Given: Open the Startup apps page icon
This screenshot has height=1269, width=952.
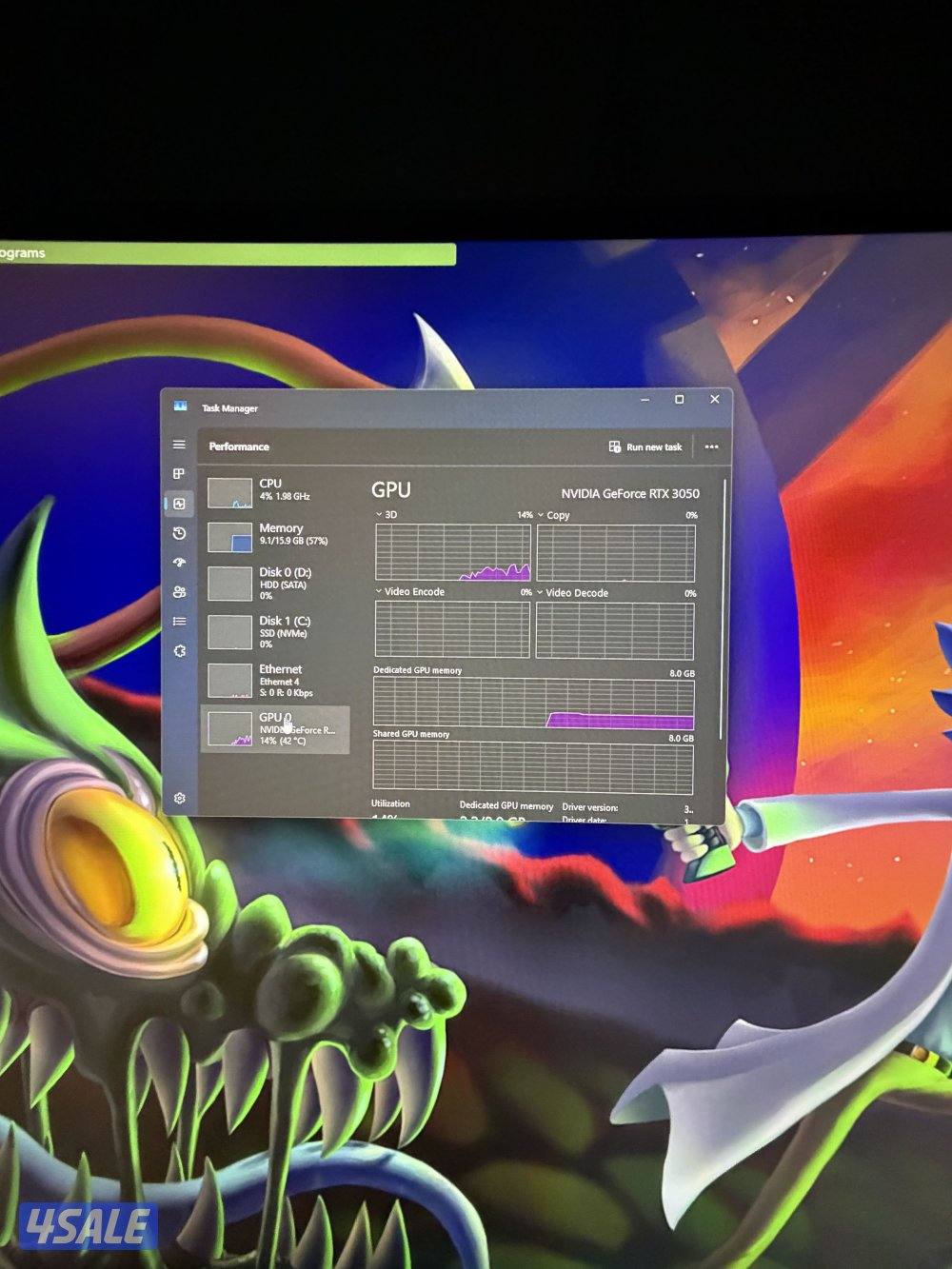Looking at the screenshot, I should pyautogui.click(x=179, y=563).
